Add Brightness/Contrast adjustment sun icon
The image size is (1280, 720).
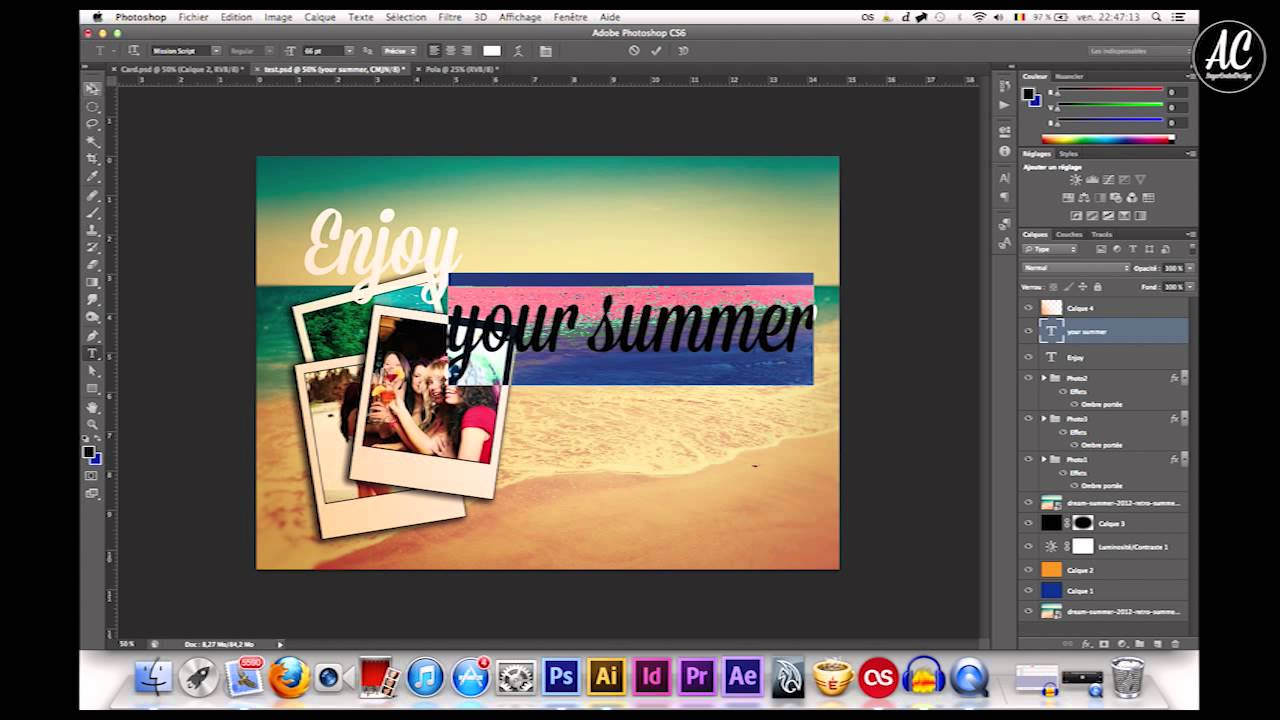pyautogui.click(x=1075, y=180)
